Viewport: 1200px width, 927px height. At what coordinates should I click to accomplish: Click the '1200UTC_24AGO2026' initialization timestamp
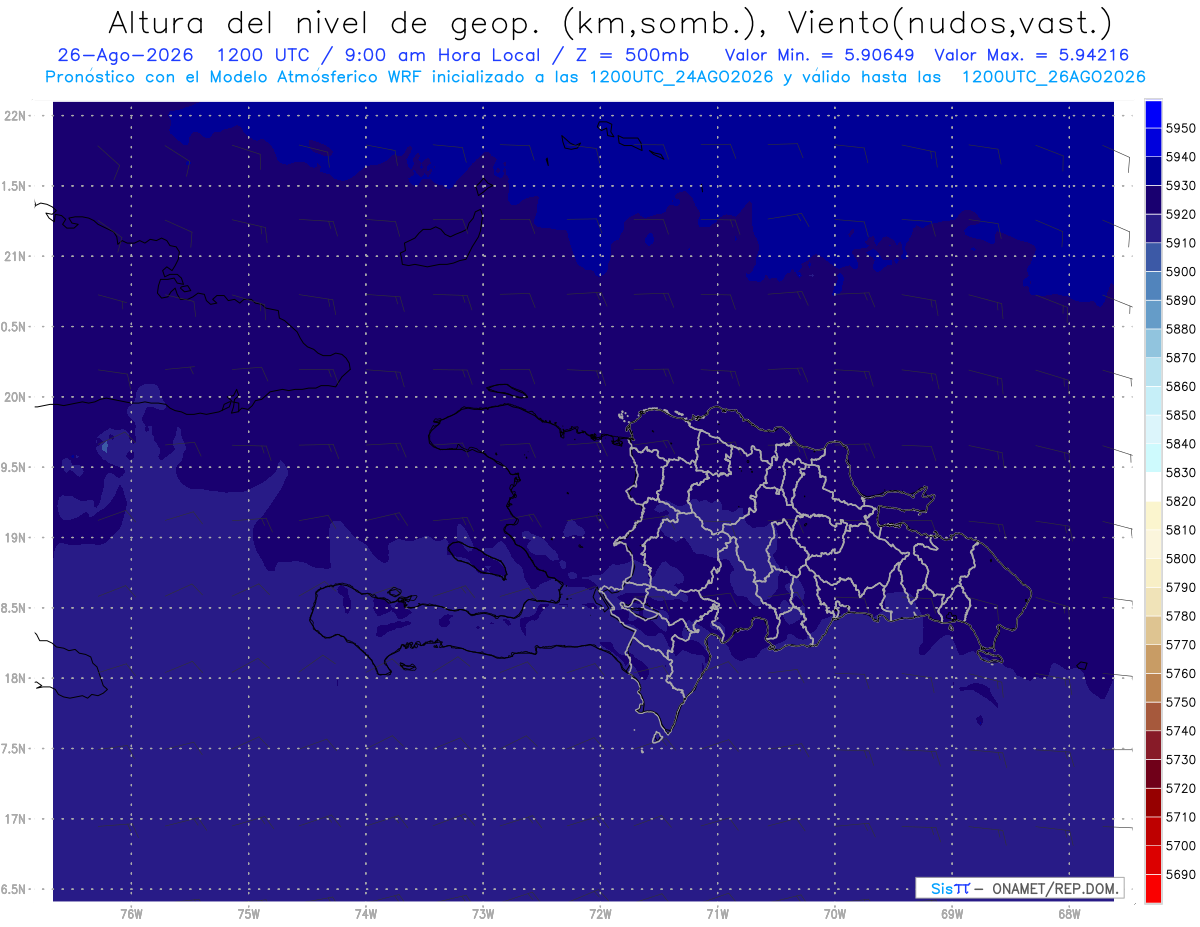pyautogui.click(x=681, y=76)
